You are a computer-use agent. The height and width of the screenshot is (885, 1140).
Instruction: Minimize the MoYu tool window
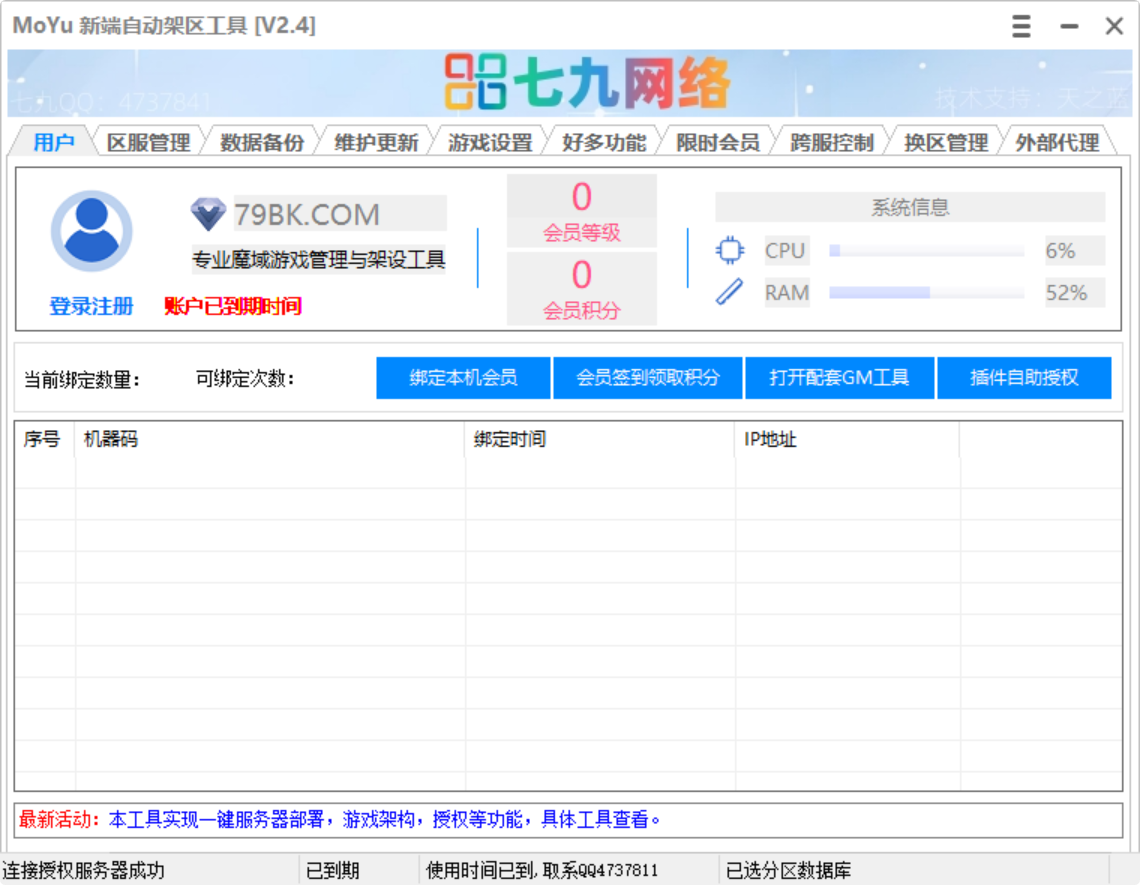tap(1069, 26)
